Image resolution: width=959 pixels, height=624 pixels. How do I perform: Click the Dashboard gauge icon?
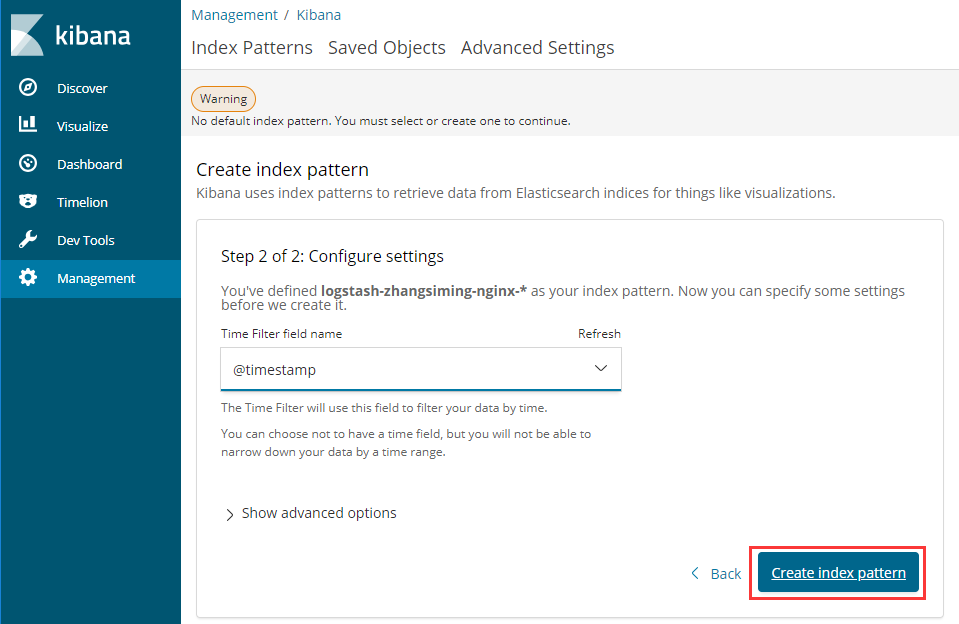click(28, 163)
